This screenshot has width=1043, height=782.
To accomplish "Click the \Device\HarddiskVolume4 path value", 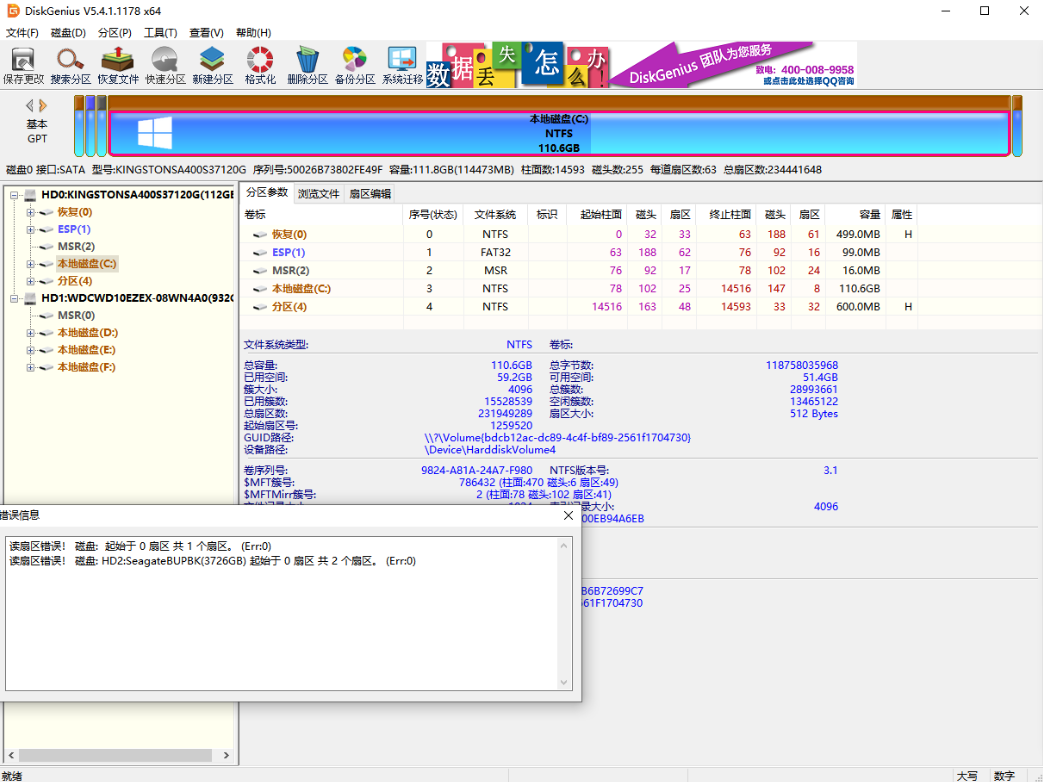I will tap(490, 450).
